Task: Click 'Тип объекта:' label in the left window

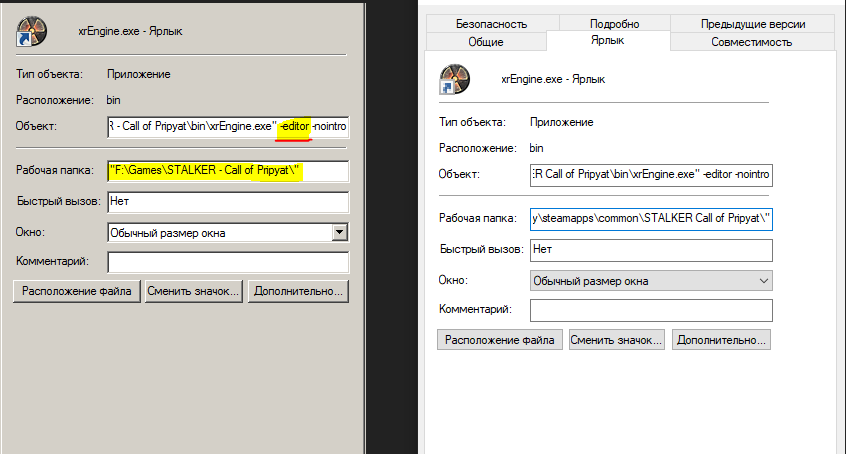Action: point(49,74)
